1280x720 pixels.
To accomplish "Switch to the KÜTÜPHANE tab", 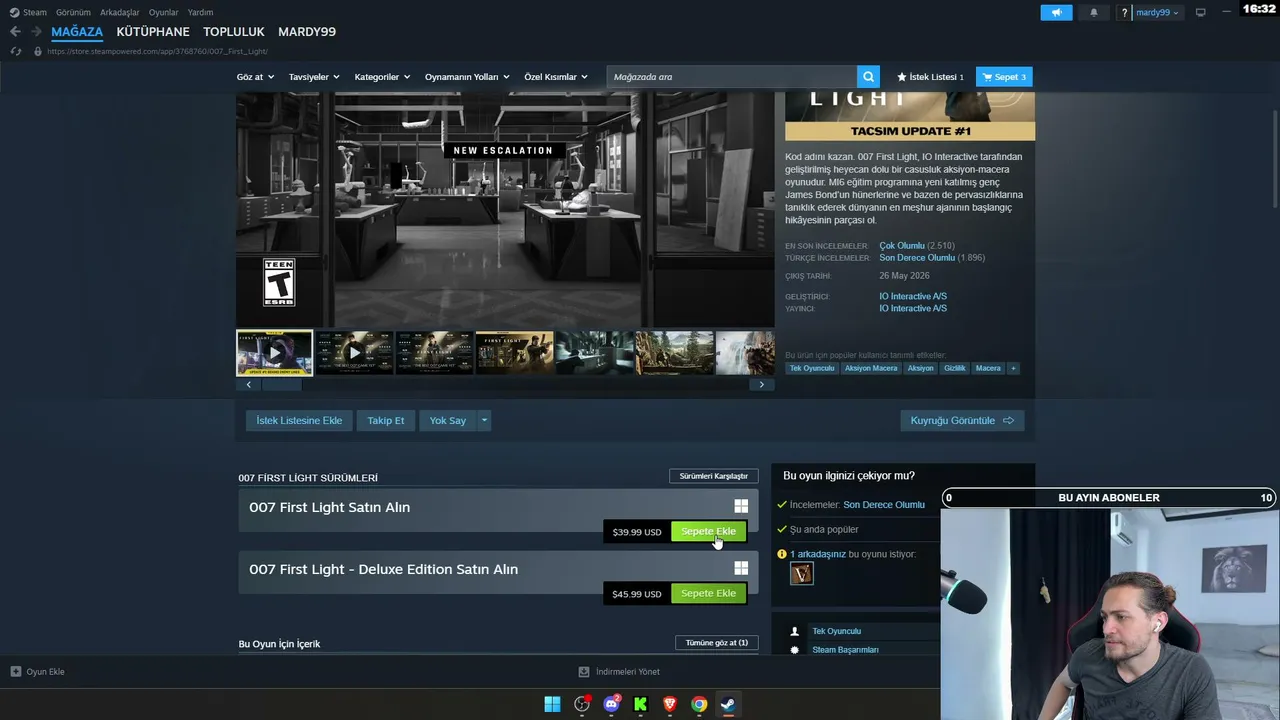I will pos(153,32).
